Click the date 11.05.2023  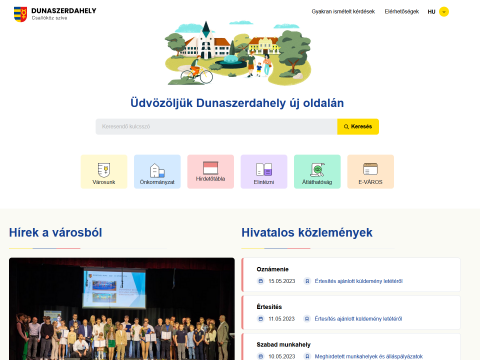point(282,319)
